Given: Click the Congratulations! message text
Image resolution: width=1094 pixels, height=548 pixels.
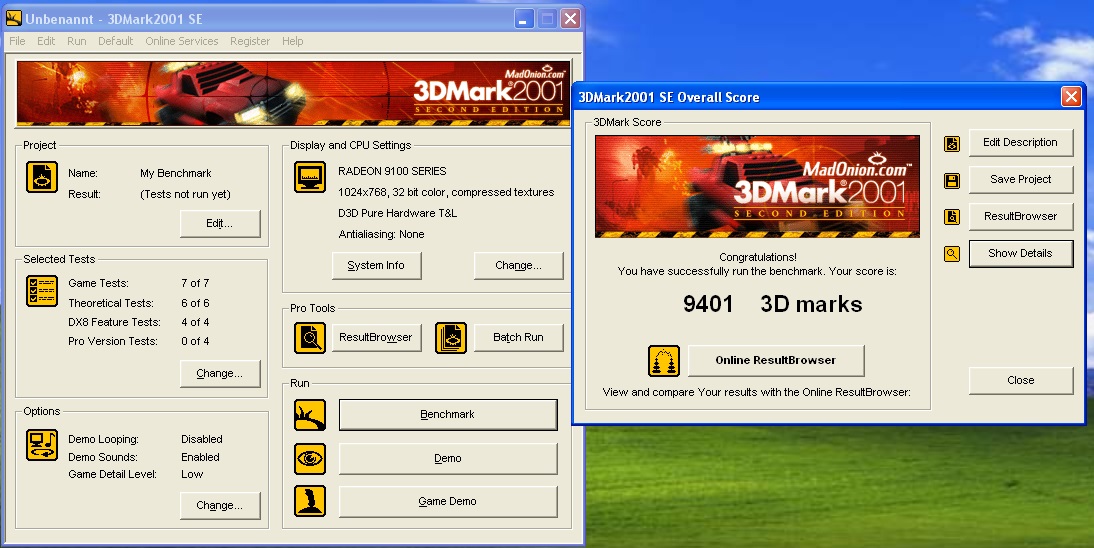Looking at the screenshot, I should (x=758, y=257).
